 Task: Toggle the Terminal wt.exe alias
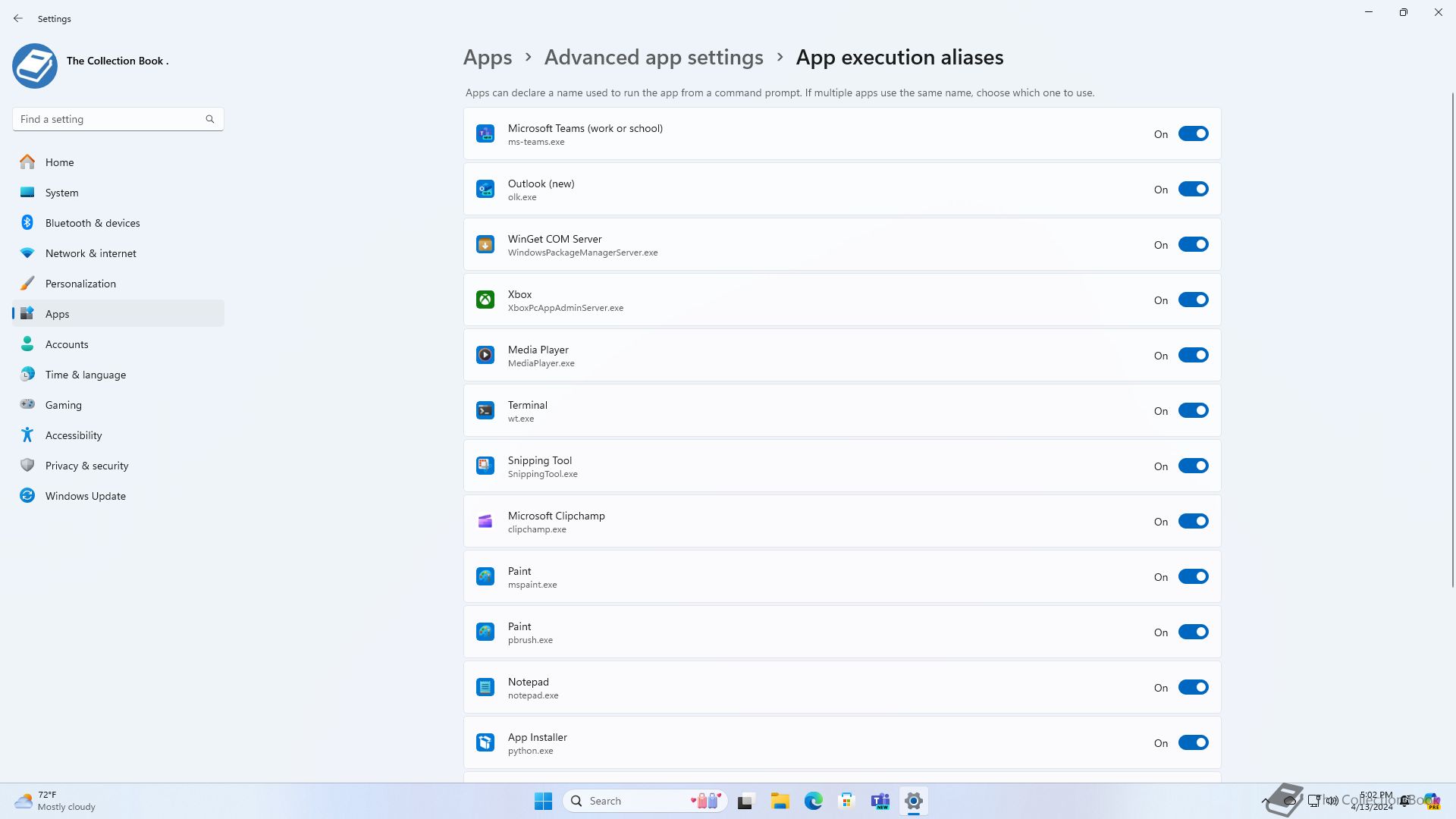(x=1193, y=410)
